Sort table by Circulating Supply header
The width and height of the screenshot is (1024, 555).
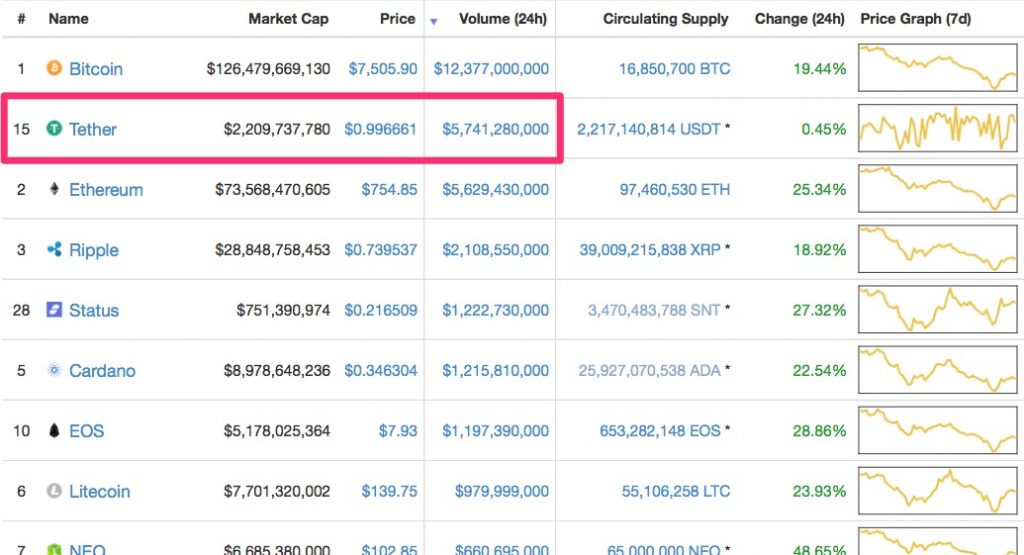click(665, 19)
